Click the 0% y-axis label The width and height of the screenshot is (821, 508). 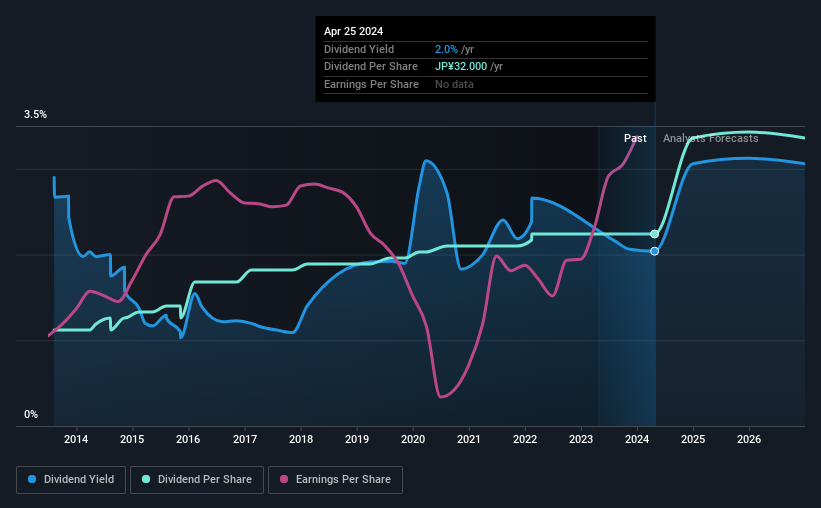click(31, 414)
